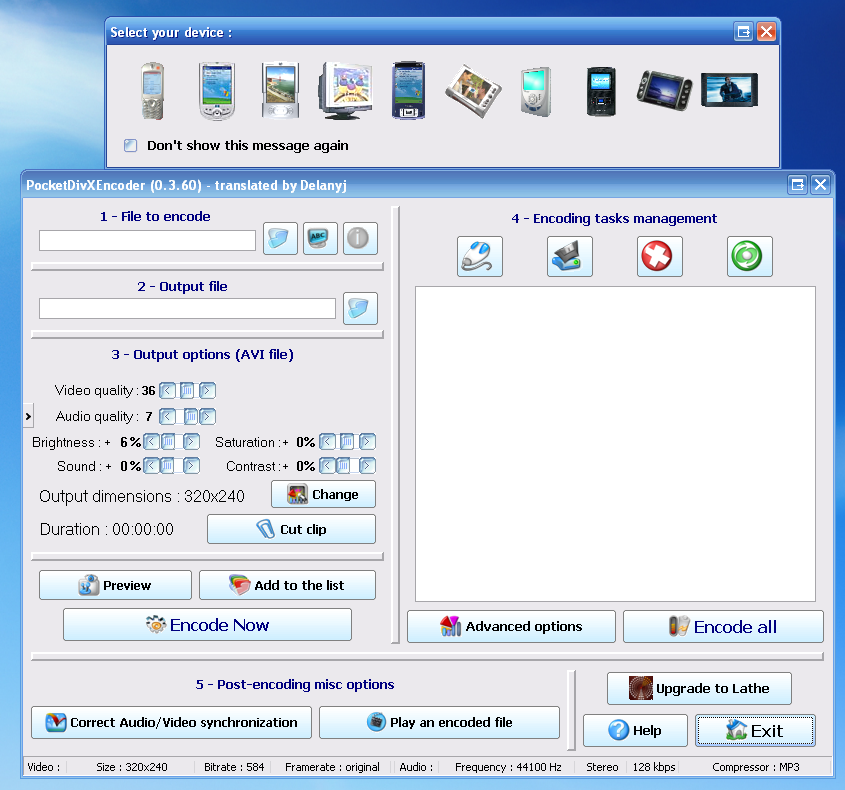Click the Size : 320x240 status entry
The height and width of the screenshot is (790, 845).
[x=132, y=767]
